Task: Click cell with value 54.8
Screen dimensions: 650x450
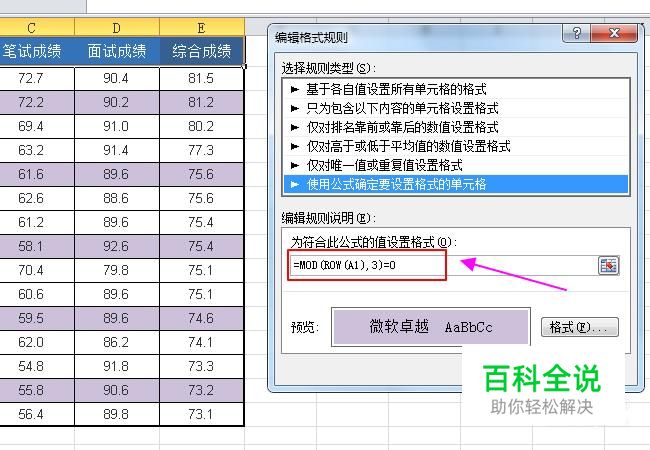Action: pyautogui.click(x=36, y=367)
